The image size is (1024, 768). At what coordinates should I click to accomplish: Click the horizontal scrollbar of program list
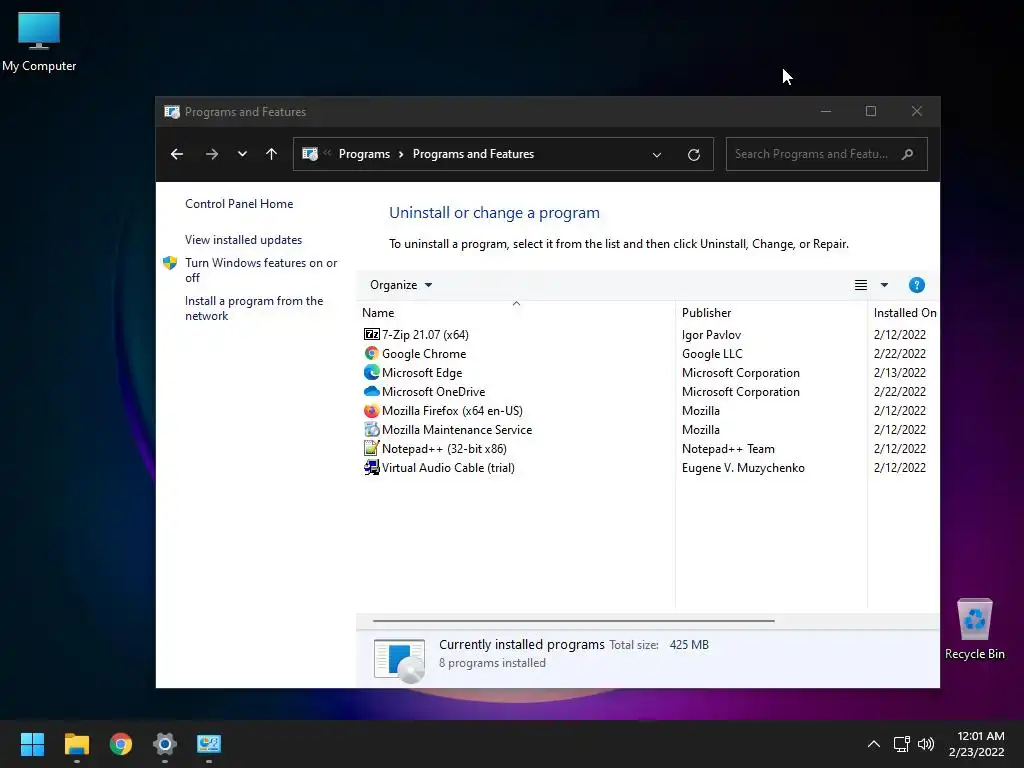[x=573, y=620]
